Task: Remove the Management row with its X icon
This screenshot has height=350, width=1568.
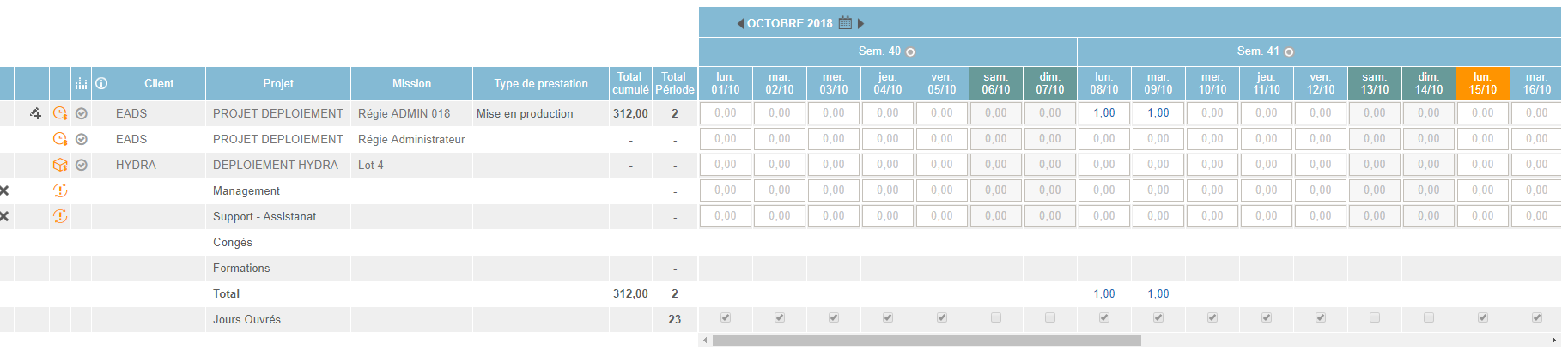Action: coord(4,190)
